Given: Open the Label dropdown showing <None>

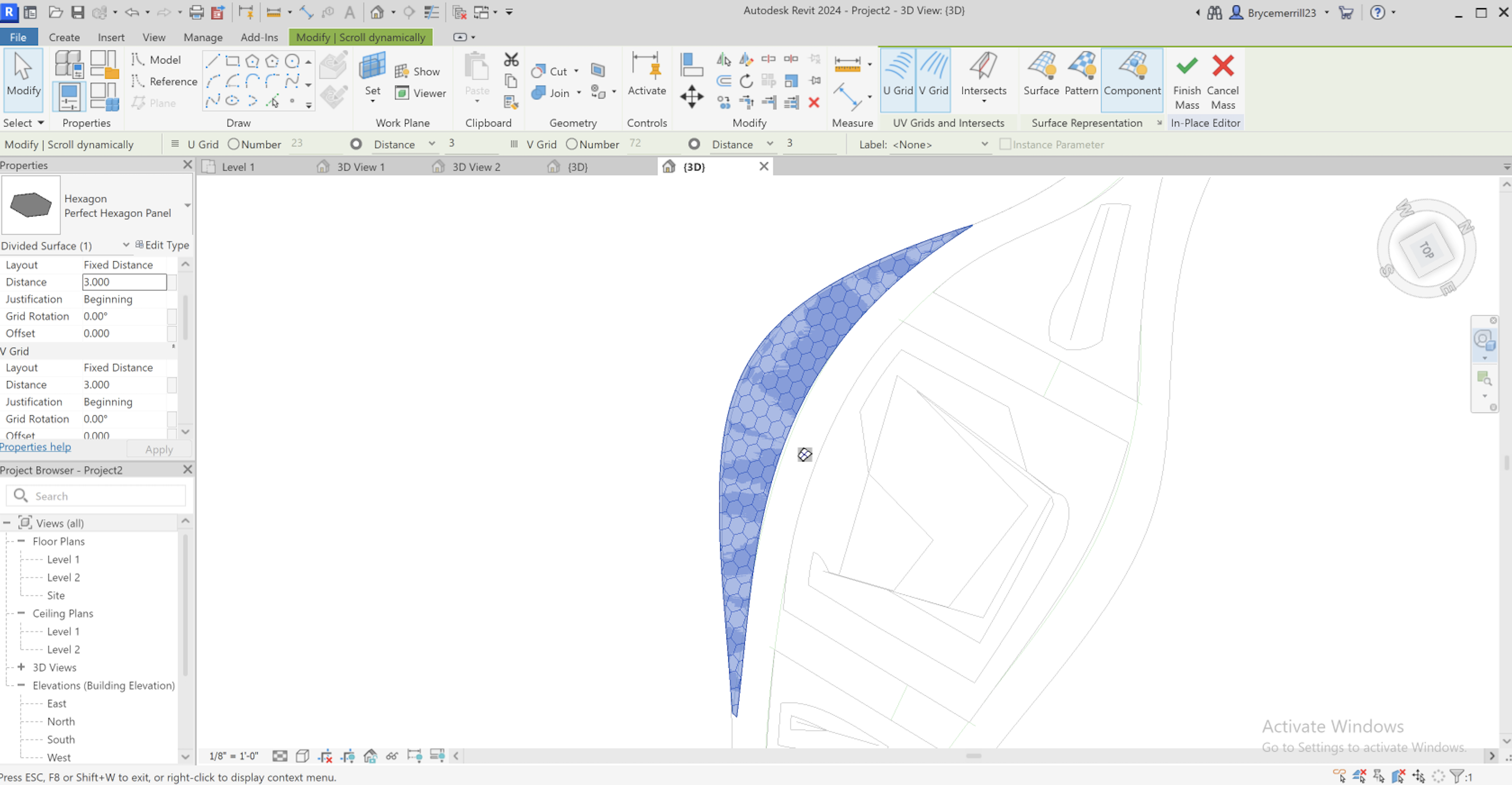Looking at the screenshot, I should click(939, 144).
